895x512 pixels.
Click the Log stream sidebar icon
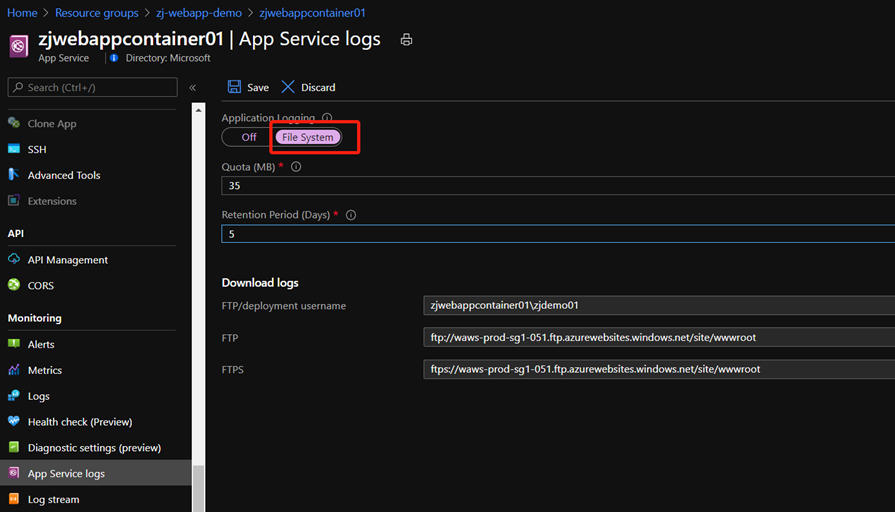click(14, 499)
